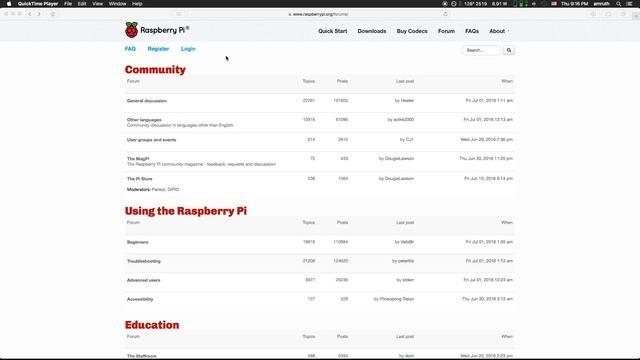Open the Help menu
The image size is (640, 360).
tap(137, 4)
